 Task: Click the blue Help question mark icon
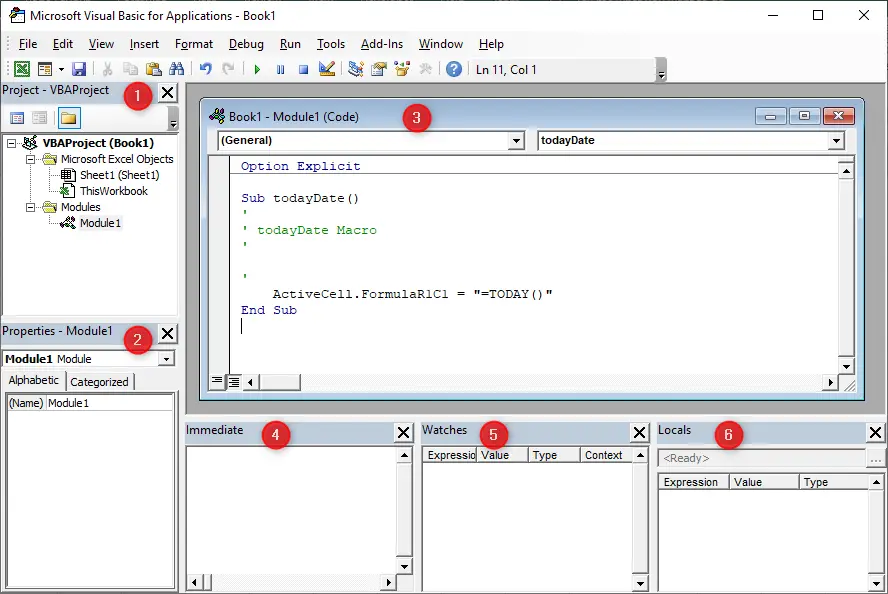(454, 69)
